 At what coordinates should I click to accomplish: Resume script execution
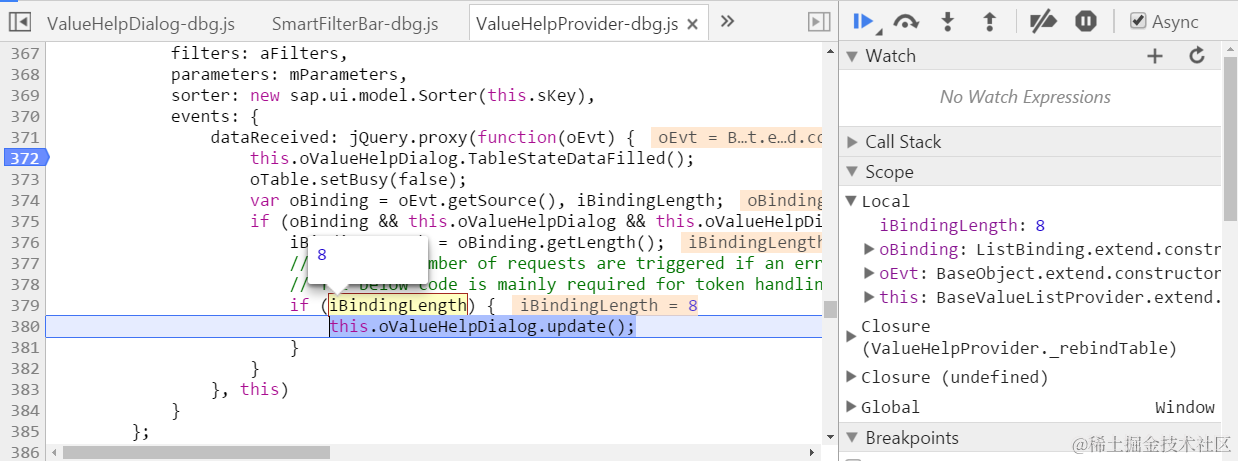click(864, 21)
